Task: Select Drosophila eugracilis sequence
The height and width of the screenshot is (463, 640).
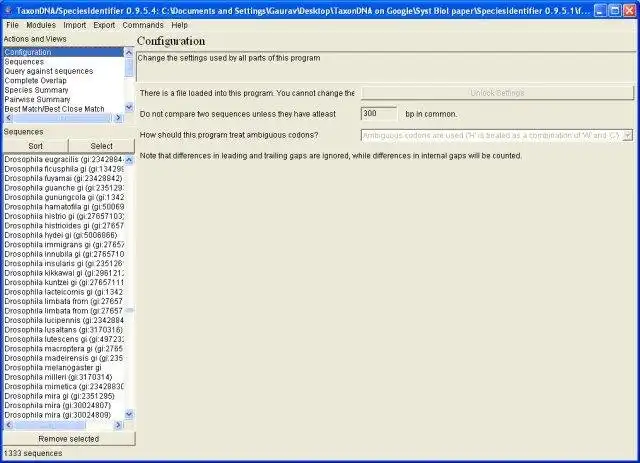Action: tap(63, 159)
